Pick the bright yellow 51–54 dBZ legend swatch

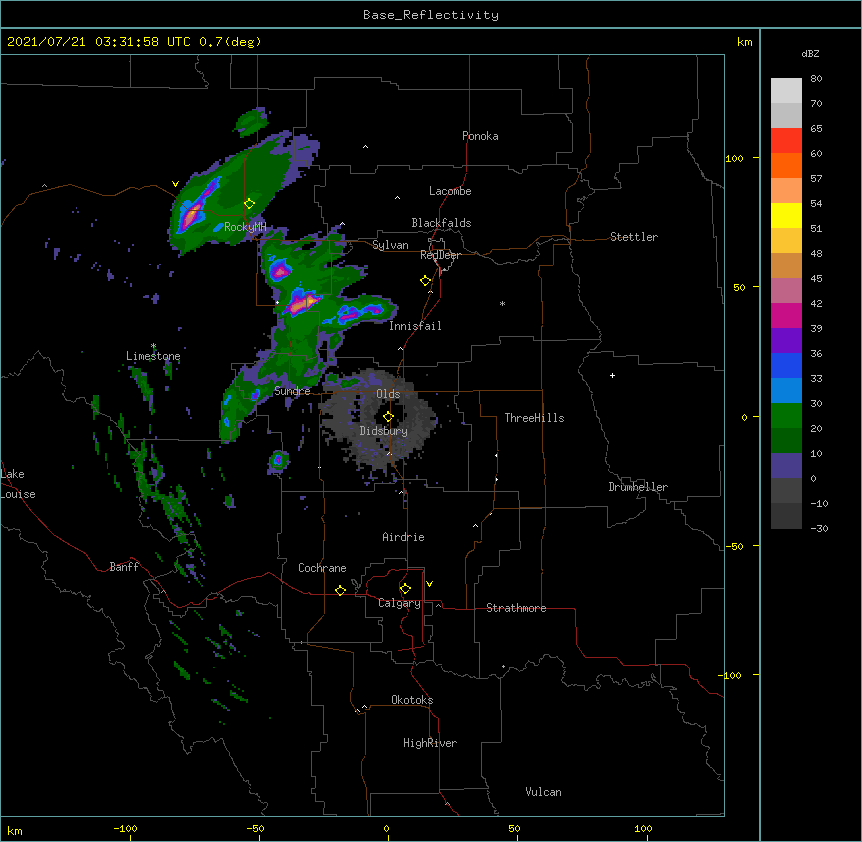[786, 215]
